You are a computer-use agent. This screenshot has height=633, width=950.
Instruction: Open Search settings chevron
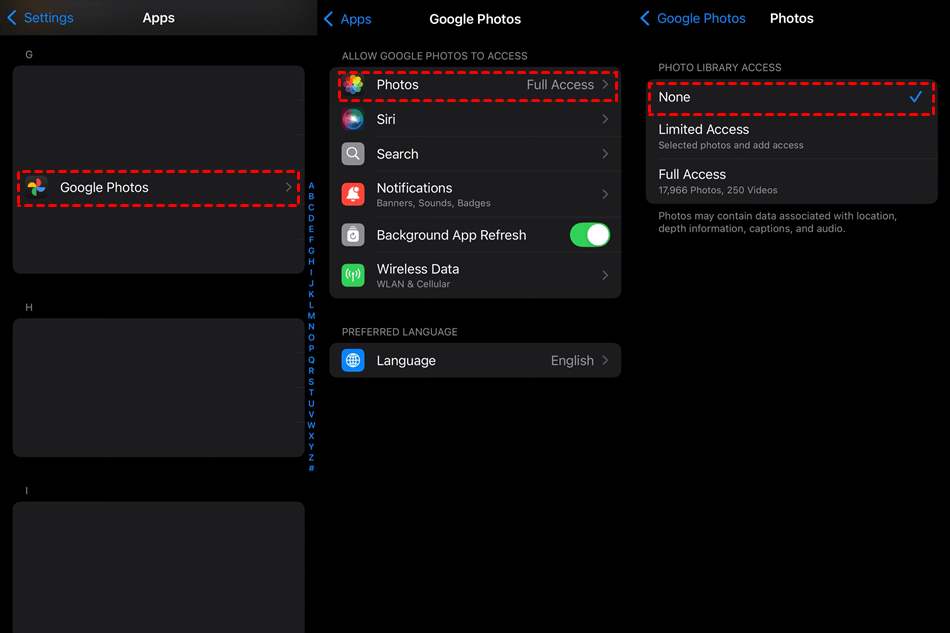pyautogui.click(x=605, y=154)
